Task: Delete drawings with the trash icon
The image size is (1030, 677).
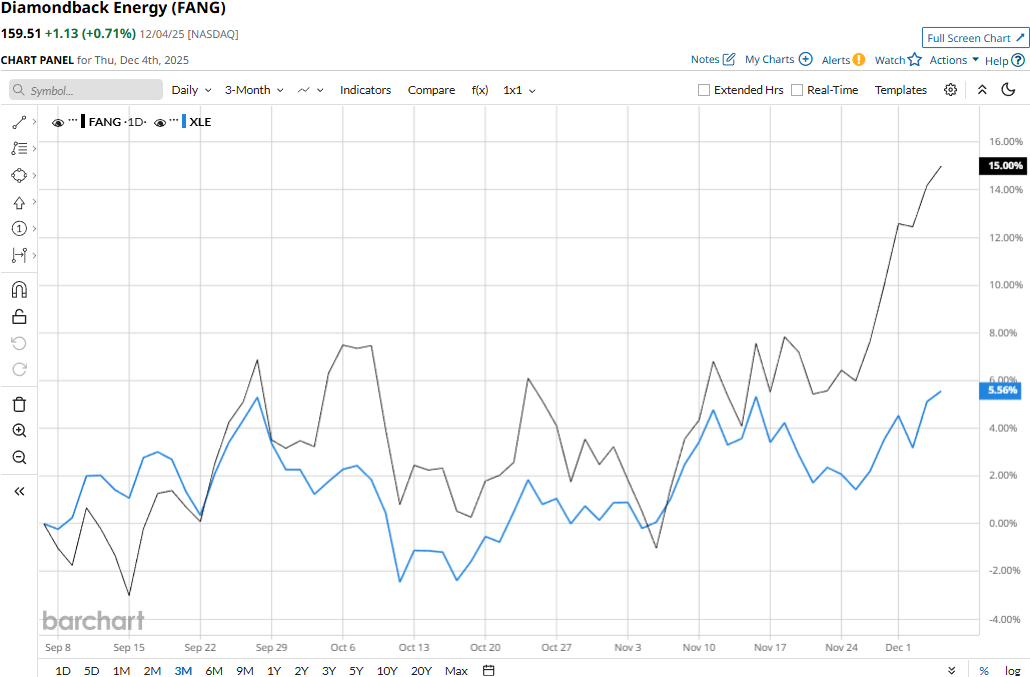Action: (19, 404)
